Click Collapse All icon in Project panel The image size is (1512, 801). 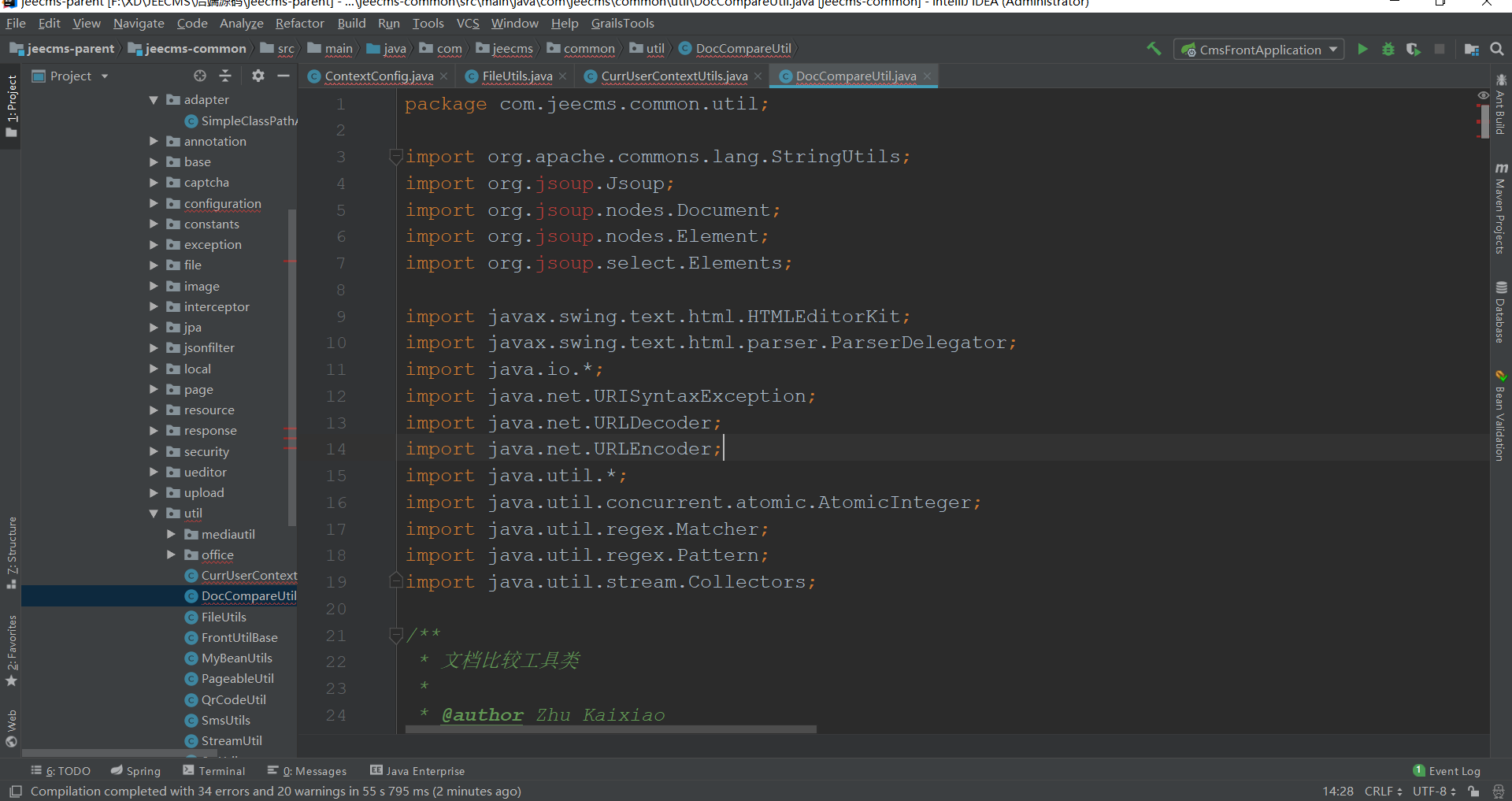[225, 76]
